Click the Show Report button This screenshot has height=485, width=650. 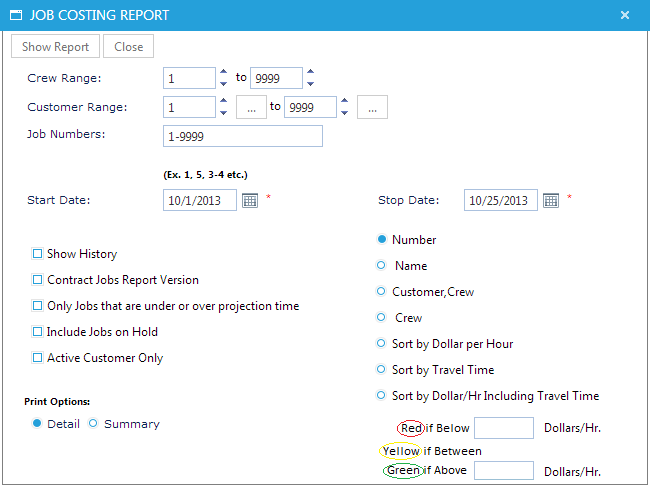[56, 47]
